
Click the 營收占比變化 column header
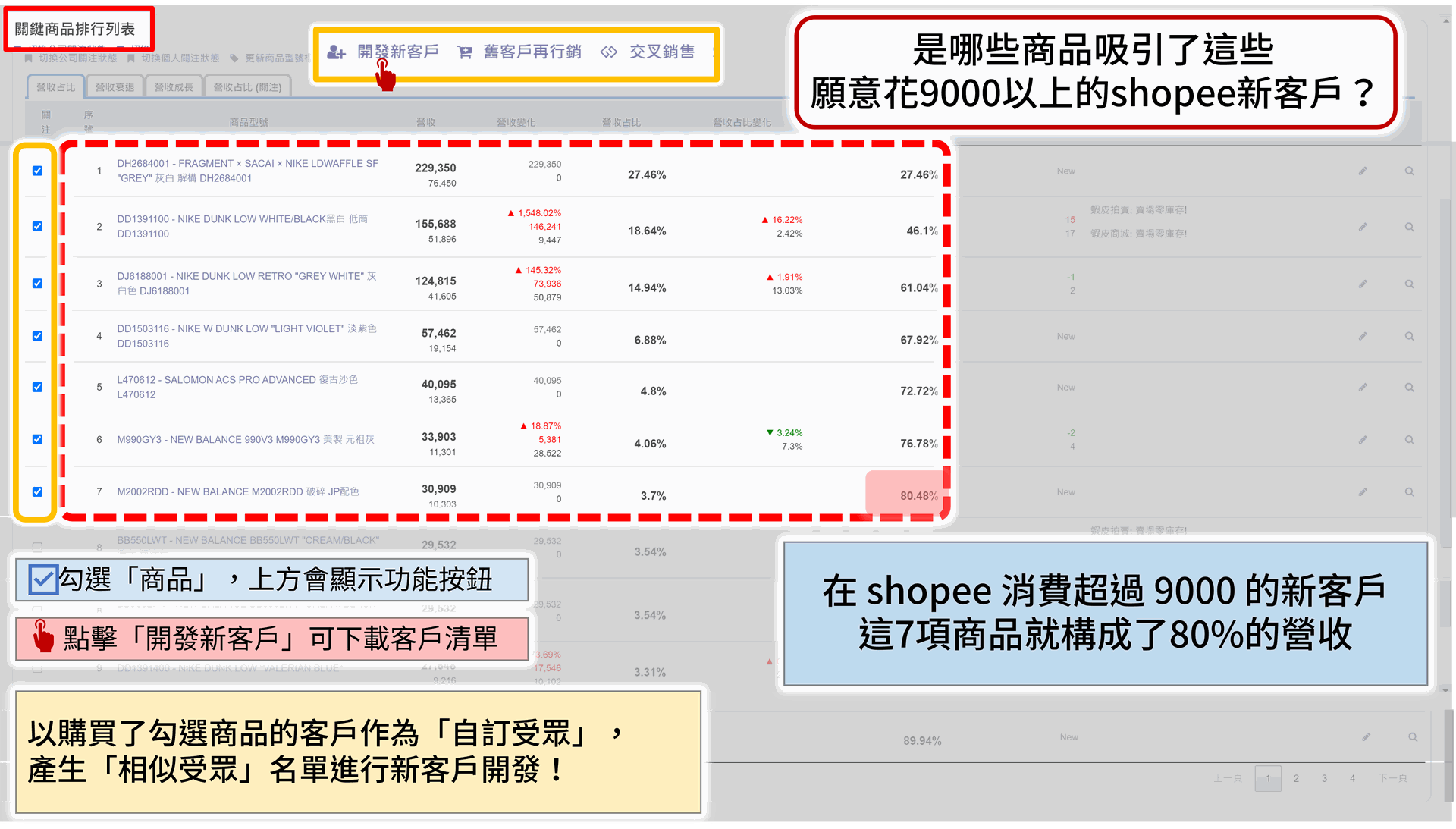click(742, 122)
